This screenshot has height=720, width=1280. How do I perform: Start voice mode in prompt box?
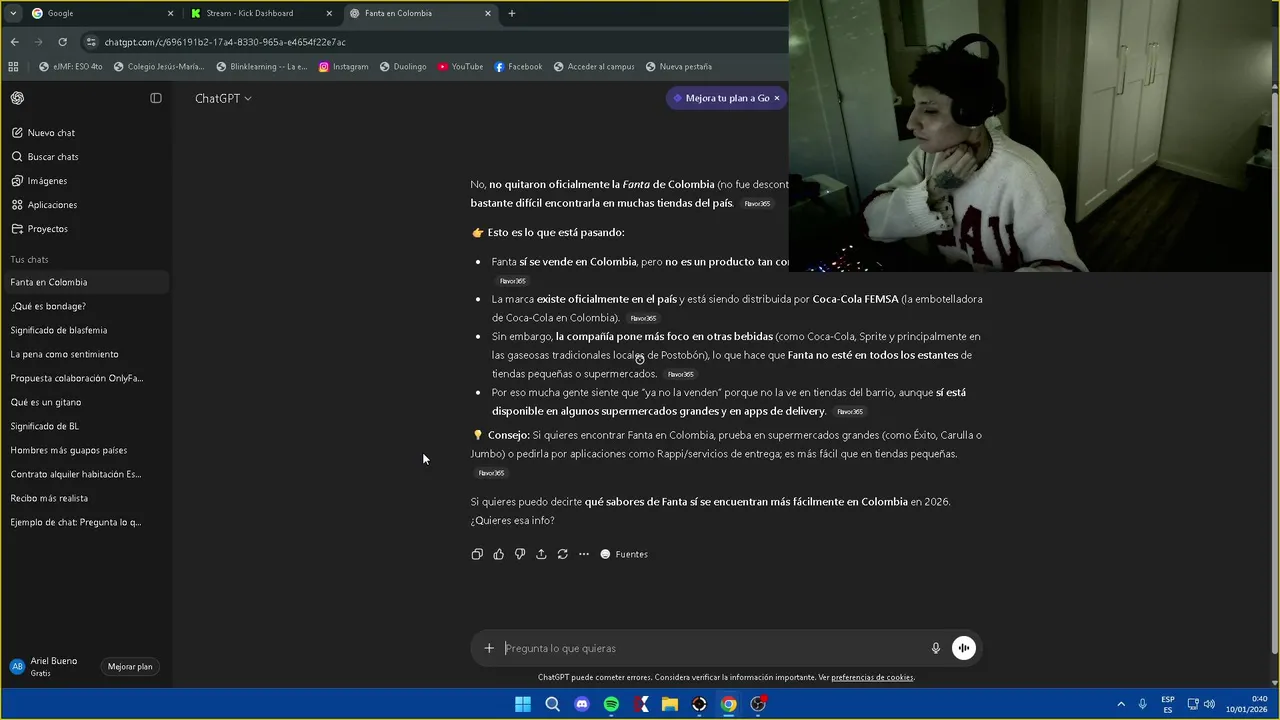[963, 648]
